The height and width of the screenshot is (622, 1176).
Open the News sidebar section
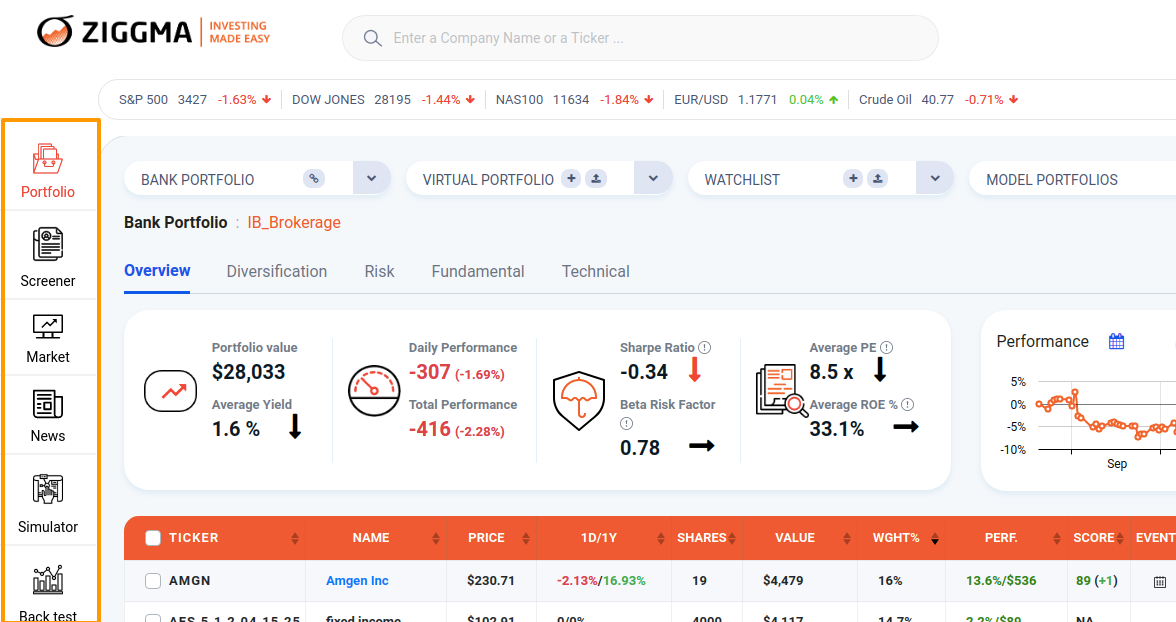point(48,416)
